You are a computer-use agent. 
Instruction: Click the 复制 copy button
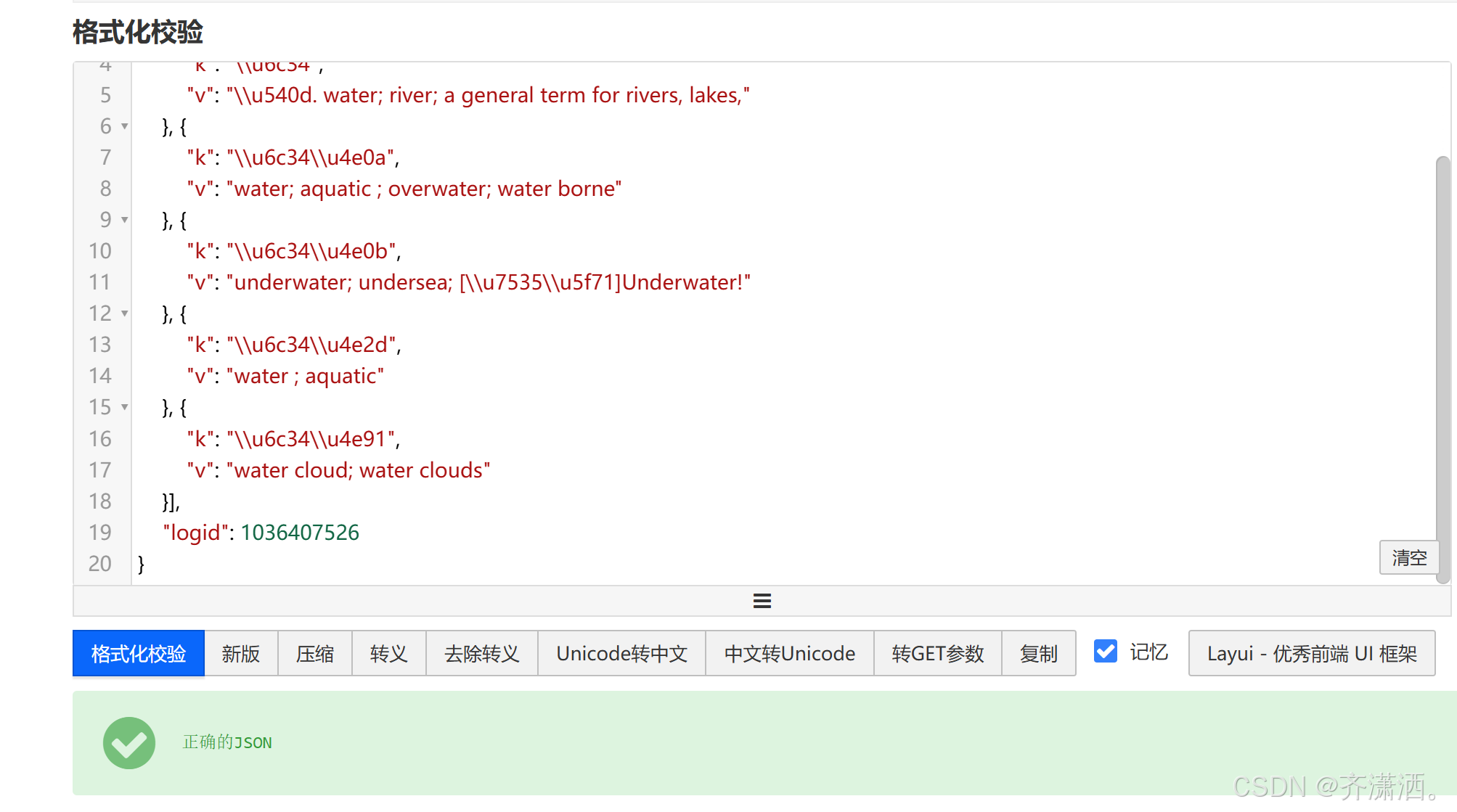click(1039, 653)
